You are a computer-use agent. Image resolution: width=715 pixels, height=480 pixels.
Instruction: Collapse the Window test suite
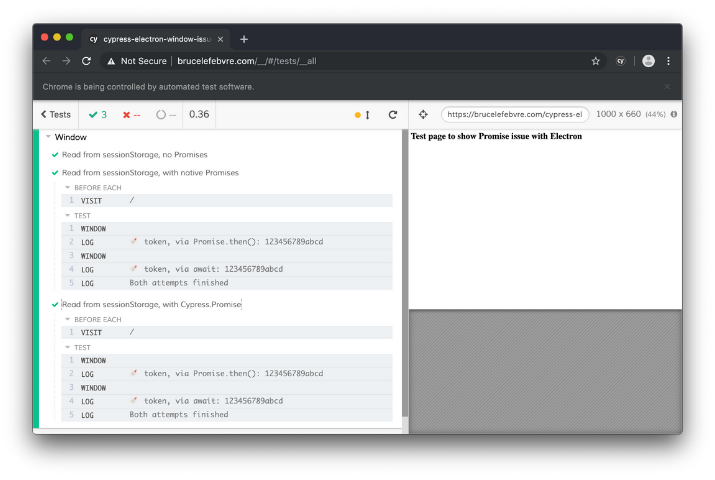point(48,137)
